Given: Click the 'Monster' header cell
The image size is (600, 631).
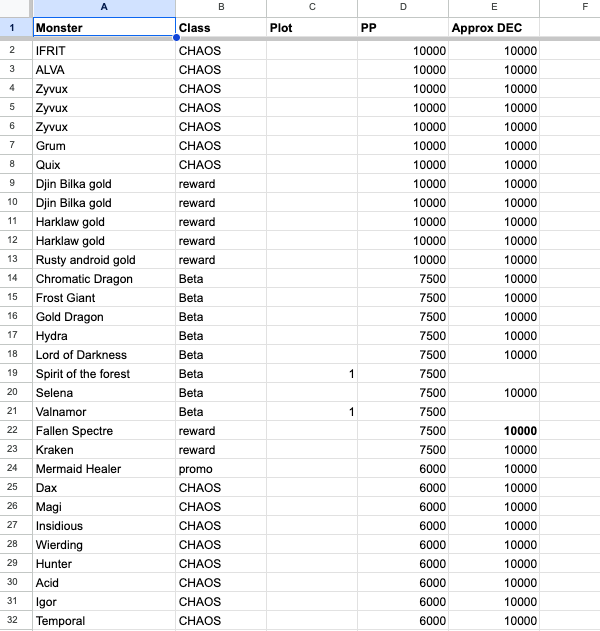Looking at the screenshot, I should point(104,28).
